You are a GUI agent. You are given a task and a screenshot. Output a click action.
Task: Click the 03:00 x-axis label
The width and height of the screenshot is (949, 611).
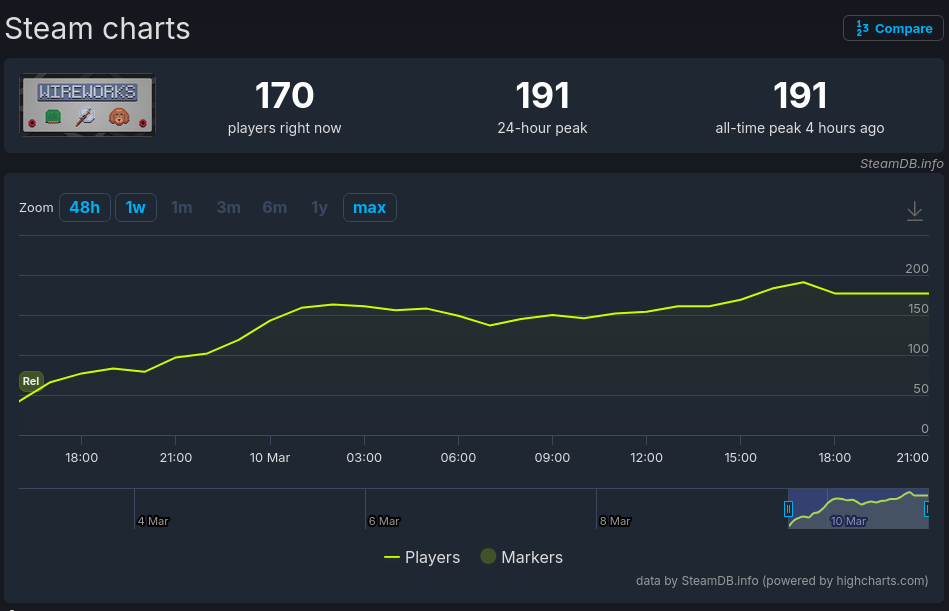[x=364, y=457]
